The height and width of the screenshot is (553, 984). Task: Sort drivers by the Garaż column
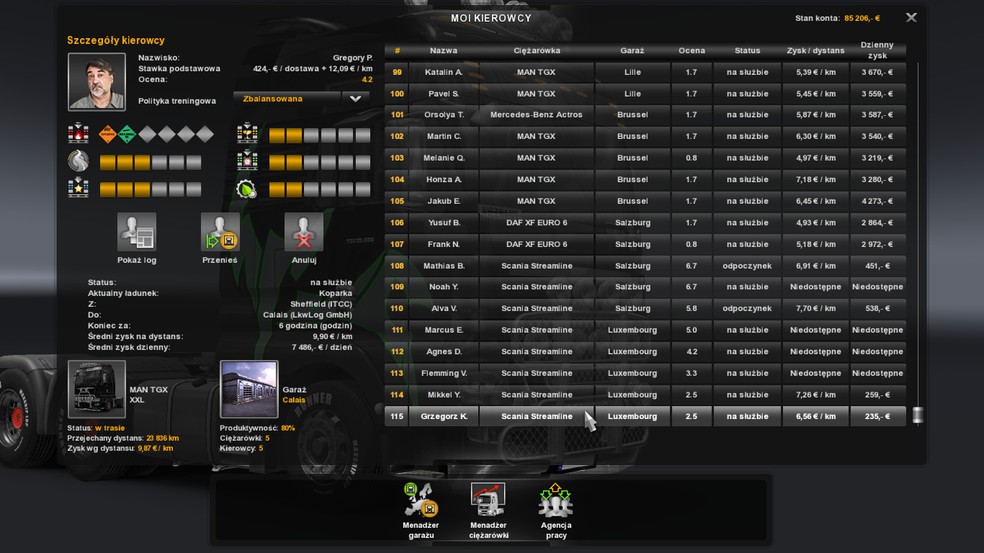point(632,50)
